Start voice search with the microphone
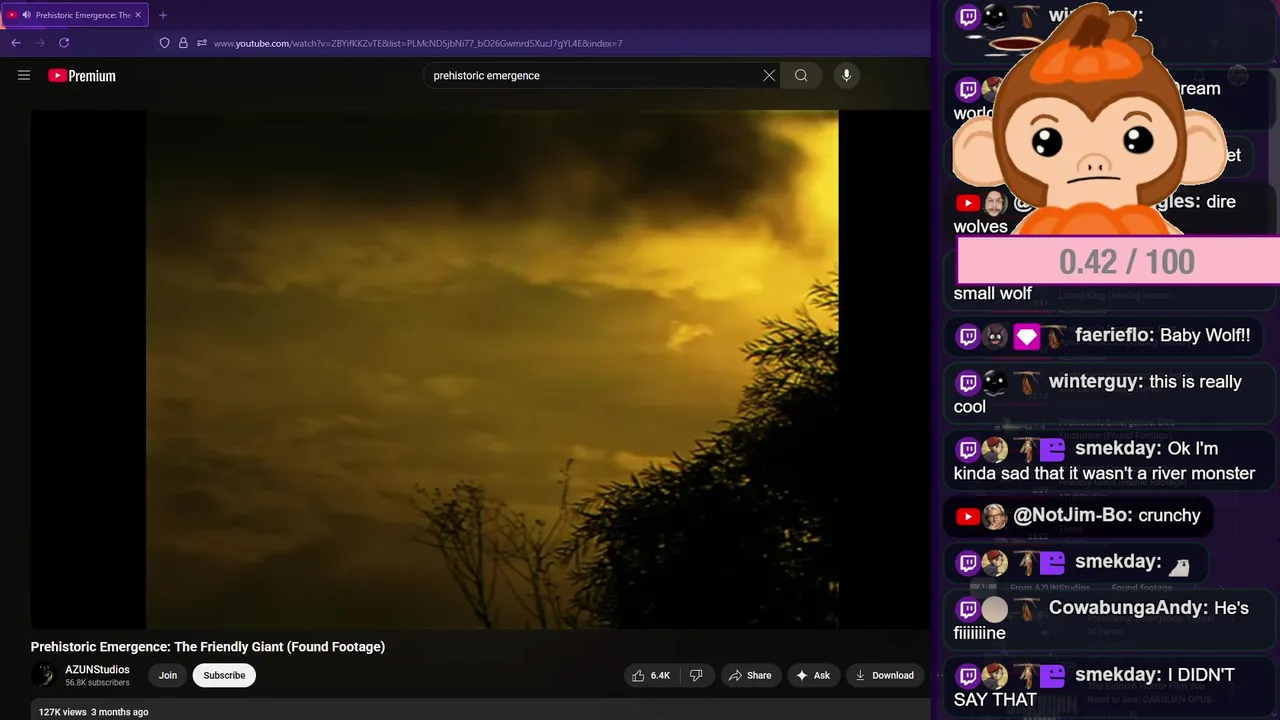The image size is (1280, 720). 846,75
